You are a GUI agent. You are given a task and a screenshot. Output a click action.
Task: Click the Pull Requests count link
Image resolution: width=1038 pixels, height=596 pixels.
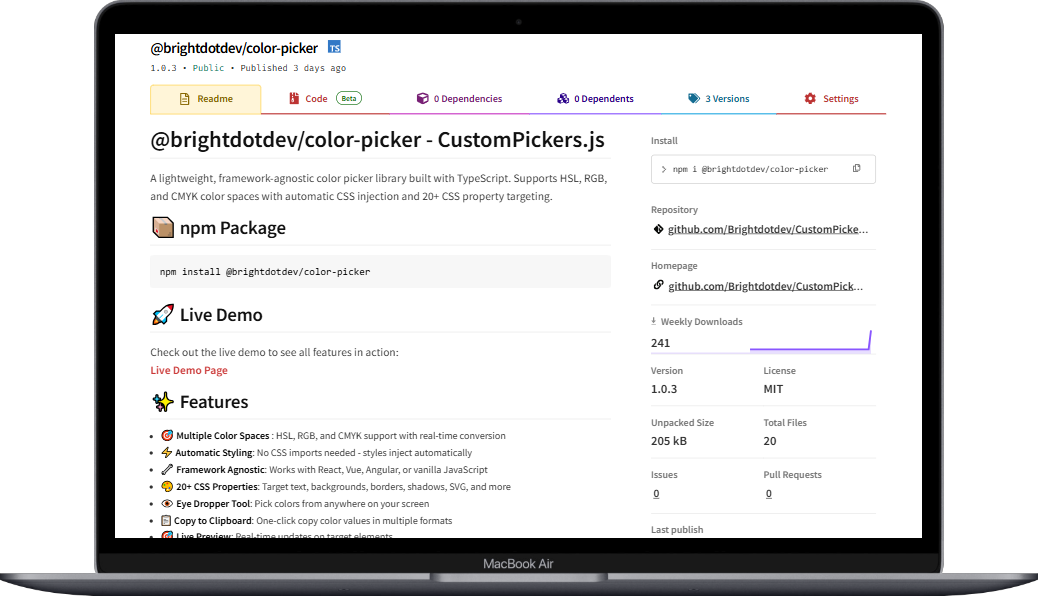point(769,493)
